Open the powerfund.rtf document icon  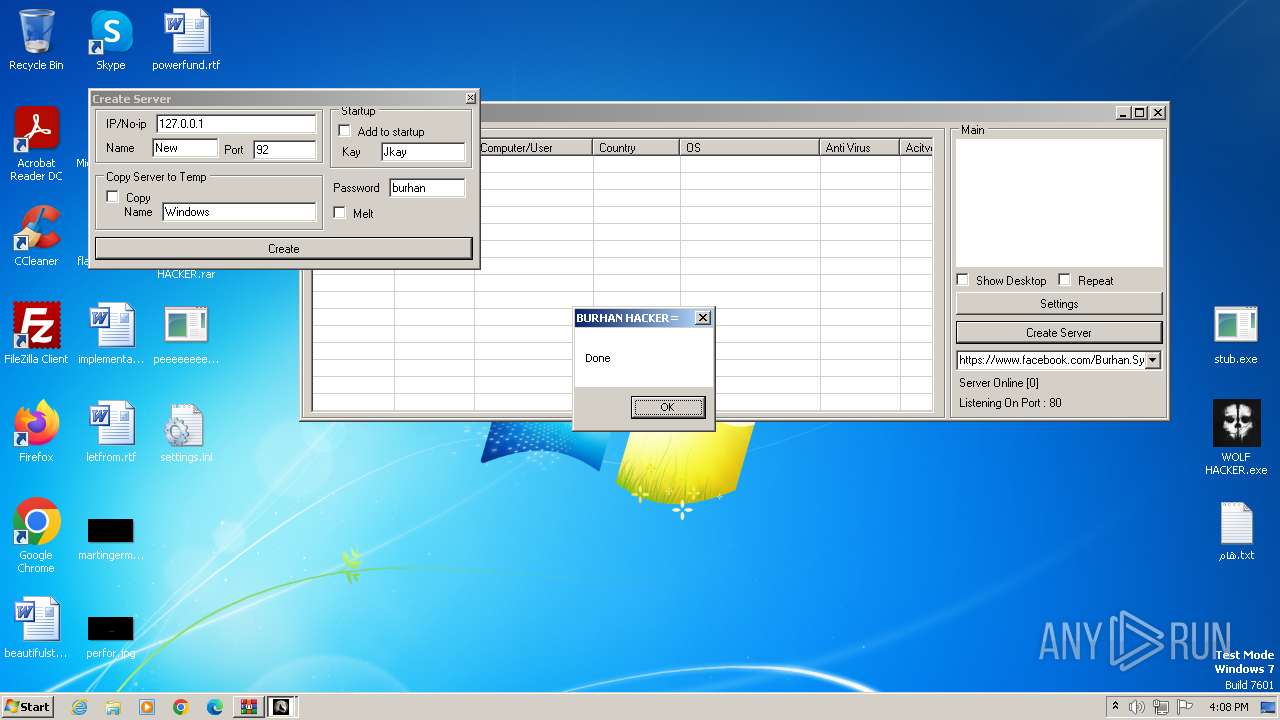186,40
